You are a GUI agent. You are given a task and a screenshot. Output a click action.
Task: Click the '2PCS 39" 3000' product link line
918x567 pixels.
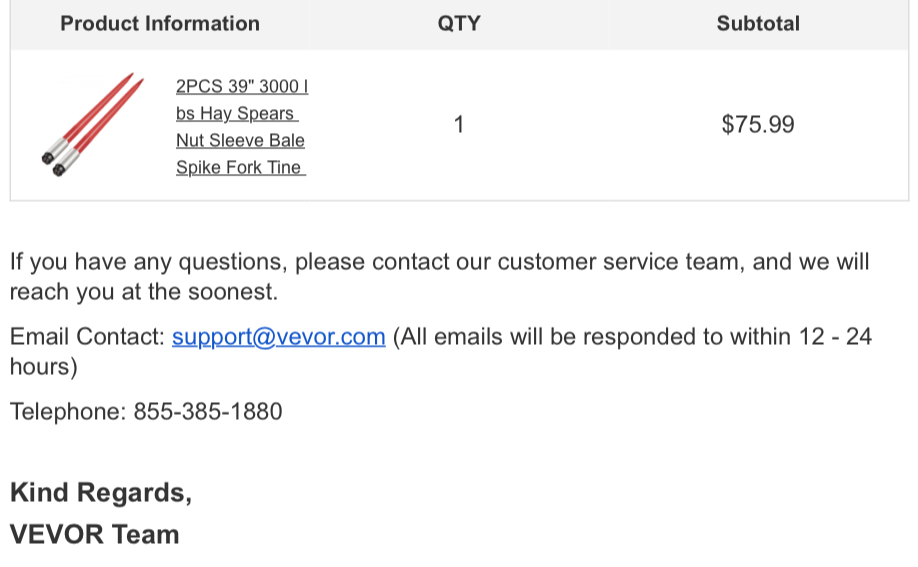[x=242, y=86]
